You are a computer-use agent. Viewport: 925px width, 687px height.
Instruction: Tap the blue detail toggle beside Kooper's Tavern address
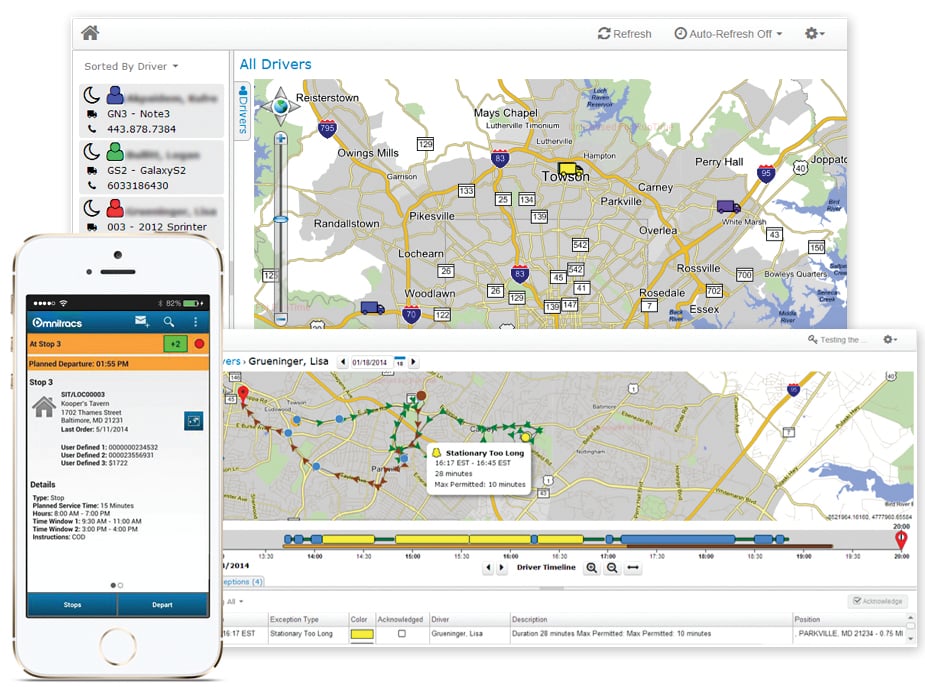[x=196, y=423]
